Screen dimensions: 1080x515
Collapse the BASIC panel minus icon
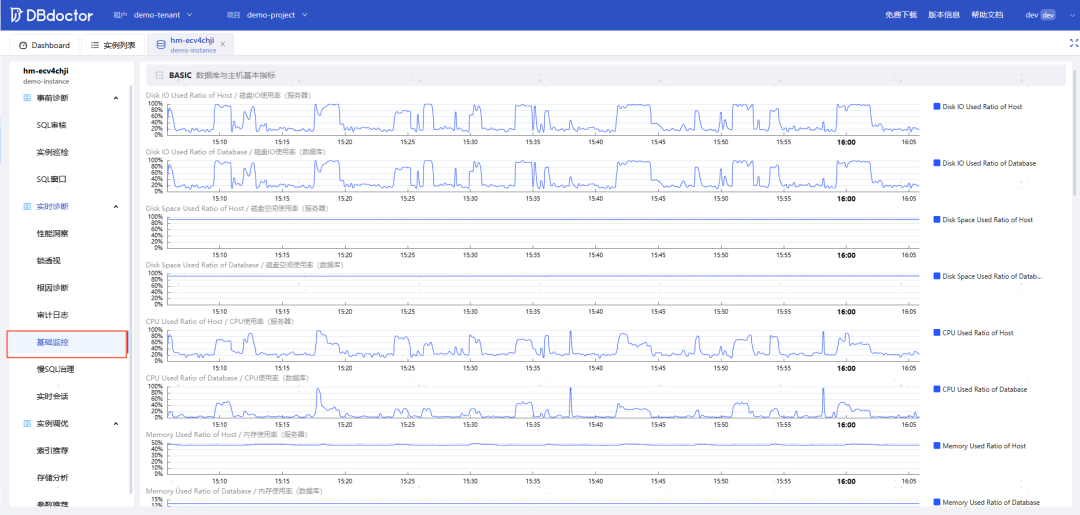pos(159,75)
